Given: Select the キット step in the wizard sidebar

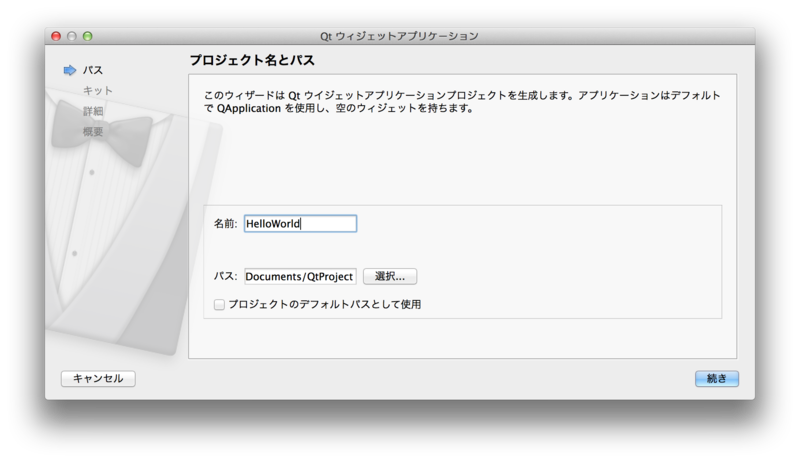Looking at the screenshot, I should pos(97,91).
